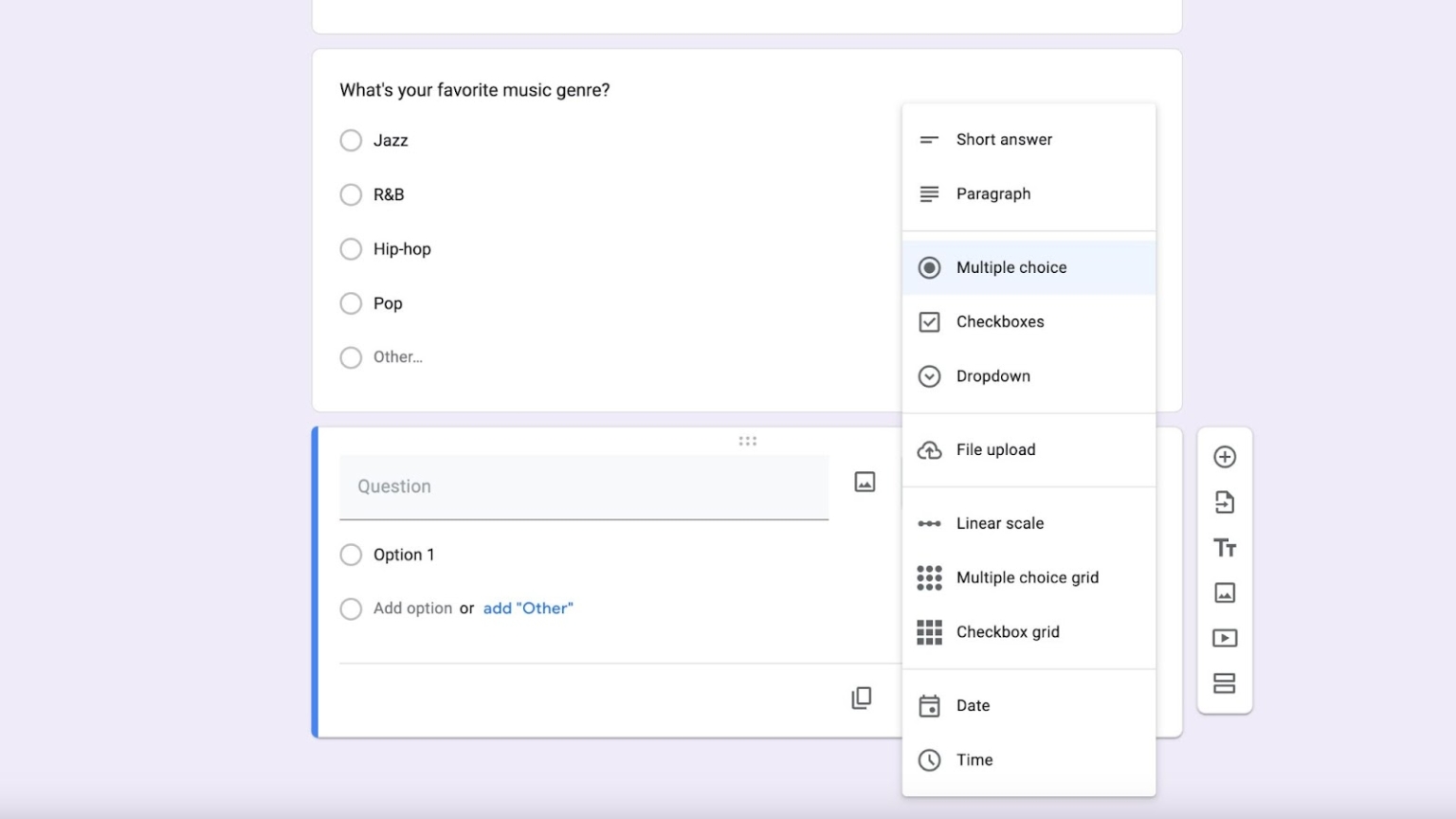
Task: Duplicate the new question using the copy icon
Action: [x=861, y=697]
